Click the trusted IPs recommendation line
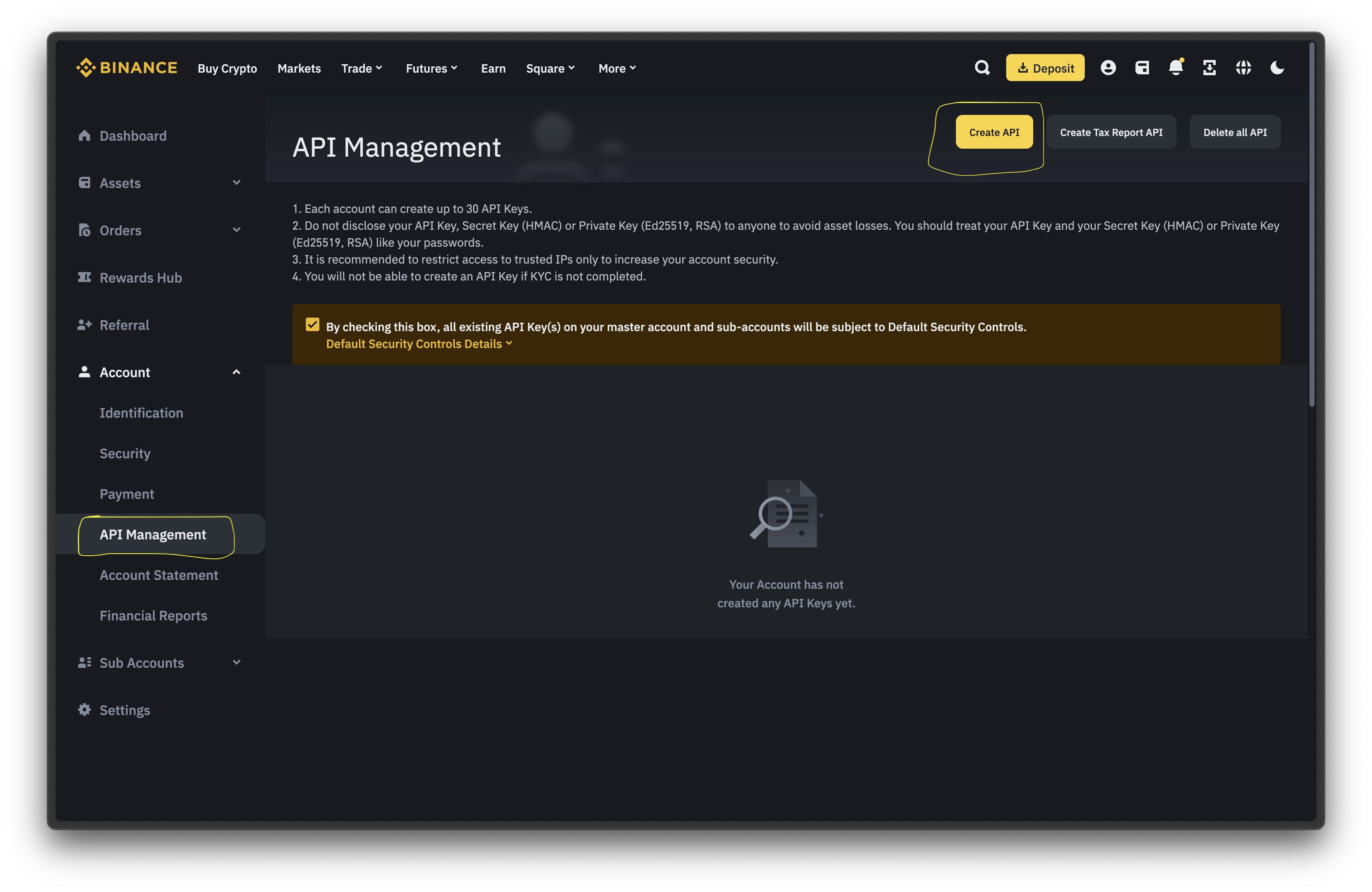Viewport: 1372px width, 892px height. click(x=535, y=259)
